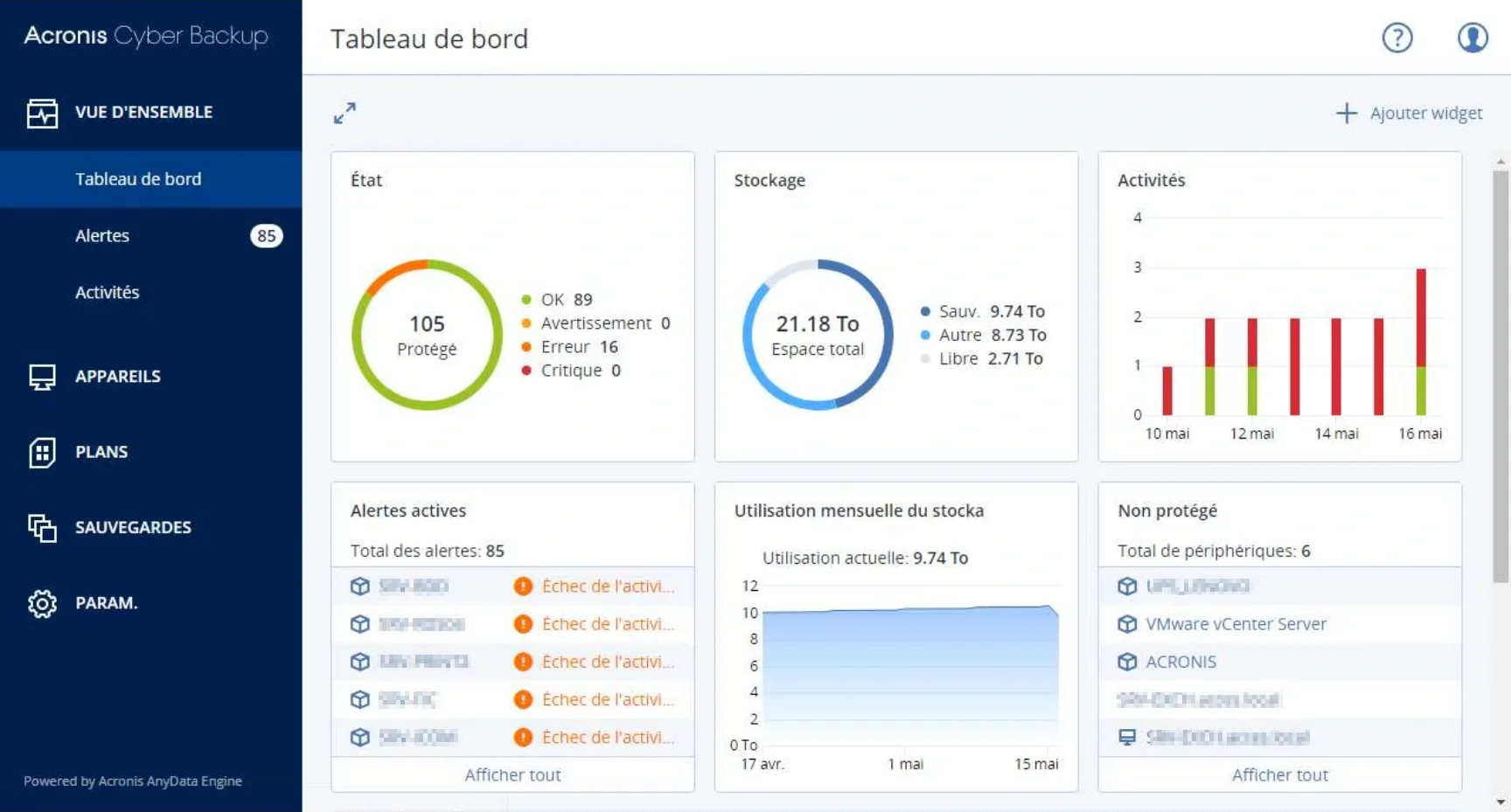The height and width of the screenshot is (812, 1511).
Task: Click the Plans building icon
Action: (42, 453)
